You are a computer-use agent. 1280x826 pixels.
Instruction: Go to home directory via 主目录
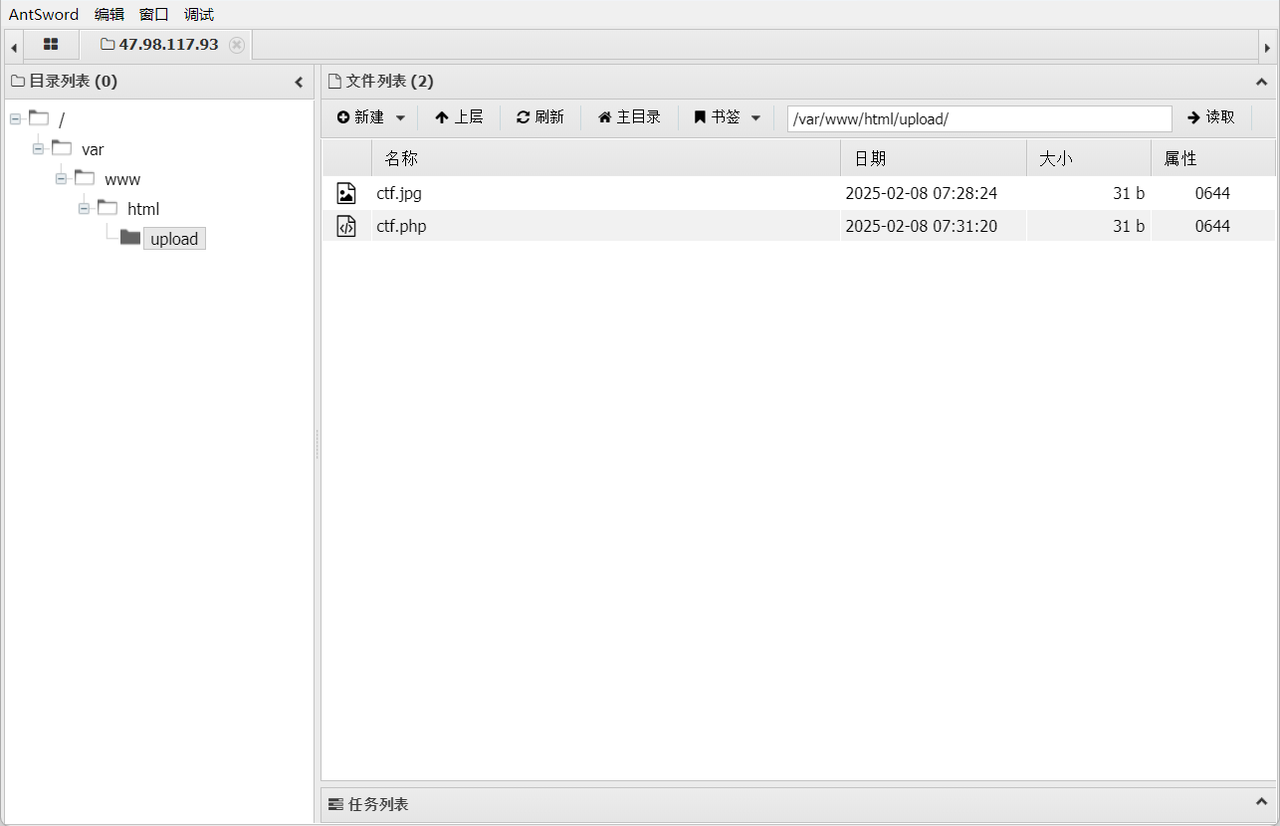pyautogui.click(x=629, y=118)
